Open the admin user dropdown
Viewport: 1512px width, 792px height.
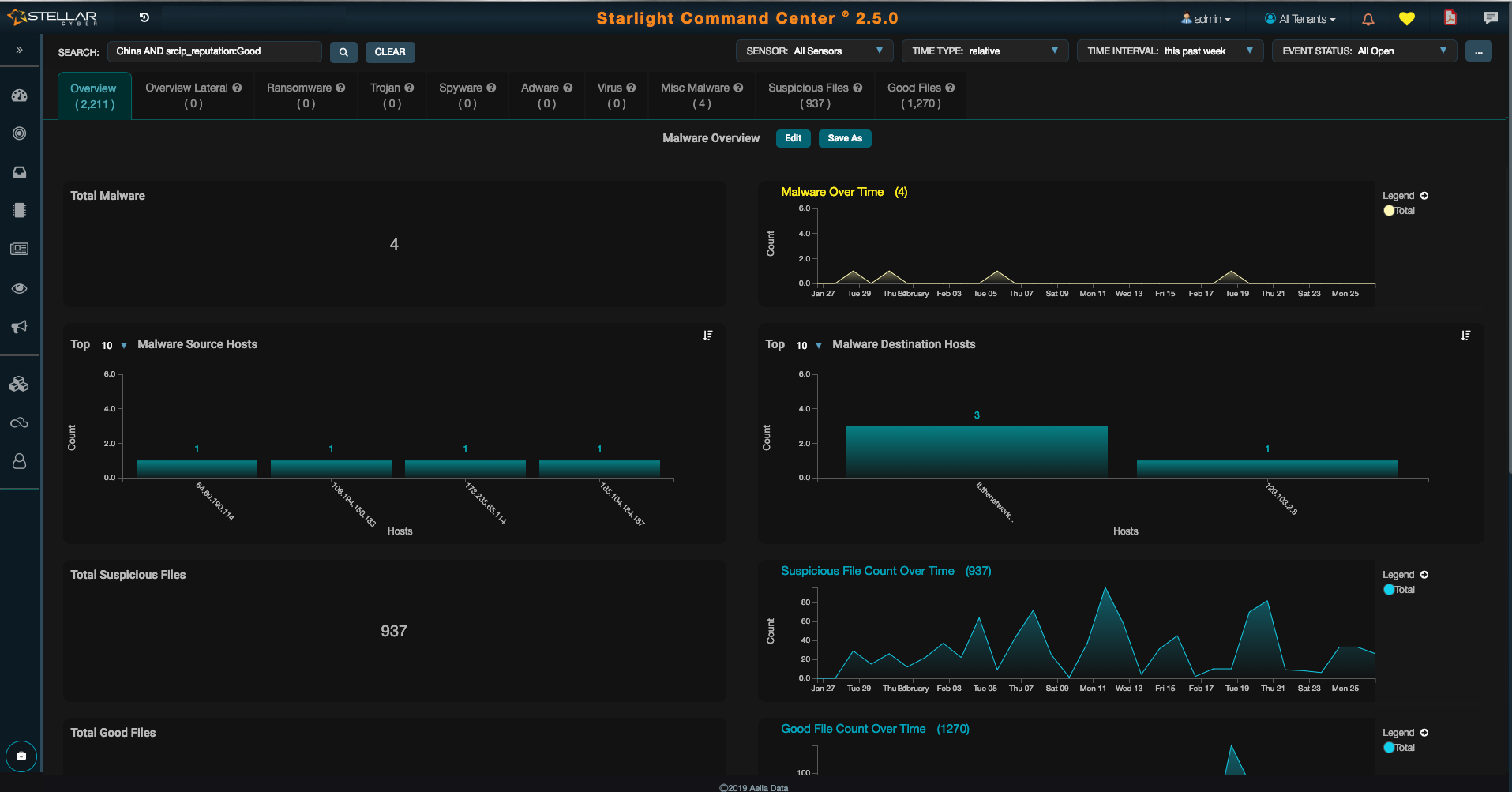tap(1206, 19)
